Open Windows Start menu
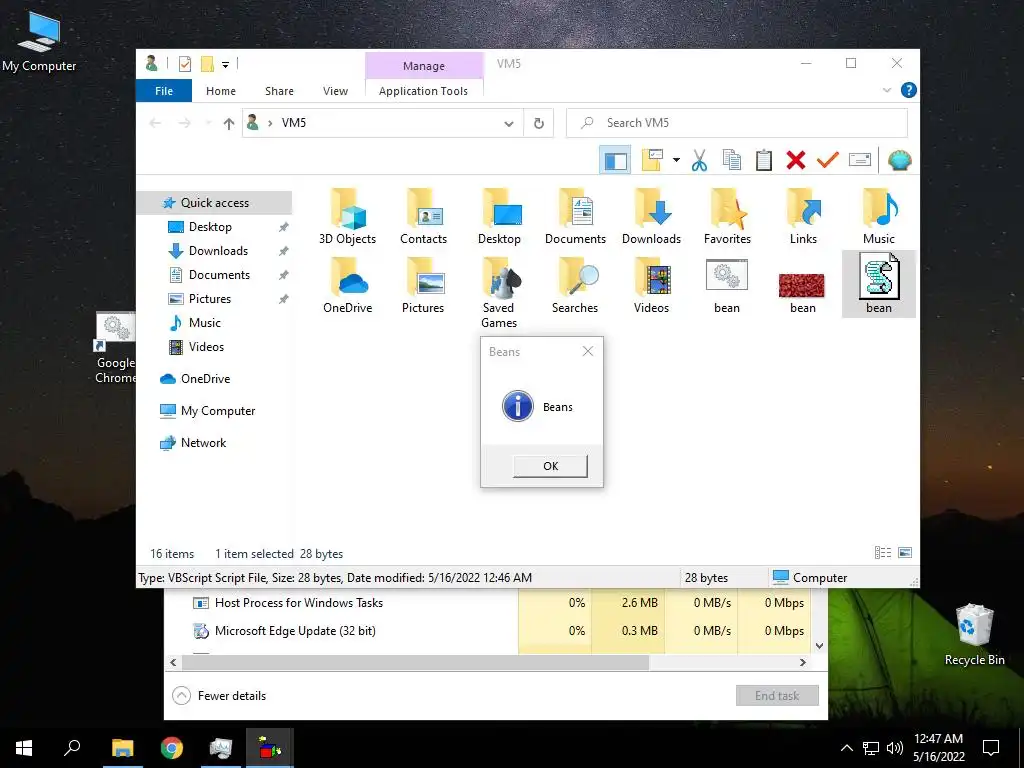 (x=24, y=748)
